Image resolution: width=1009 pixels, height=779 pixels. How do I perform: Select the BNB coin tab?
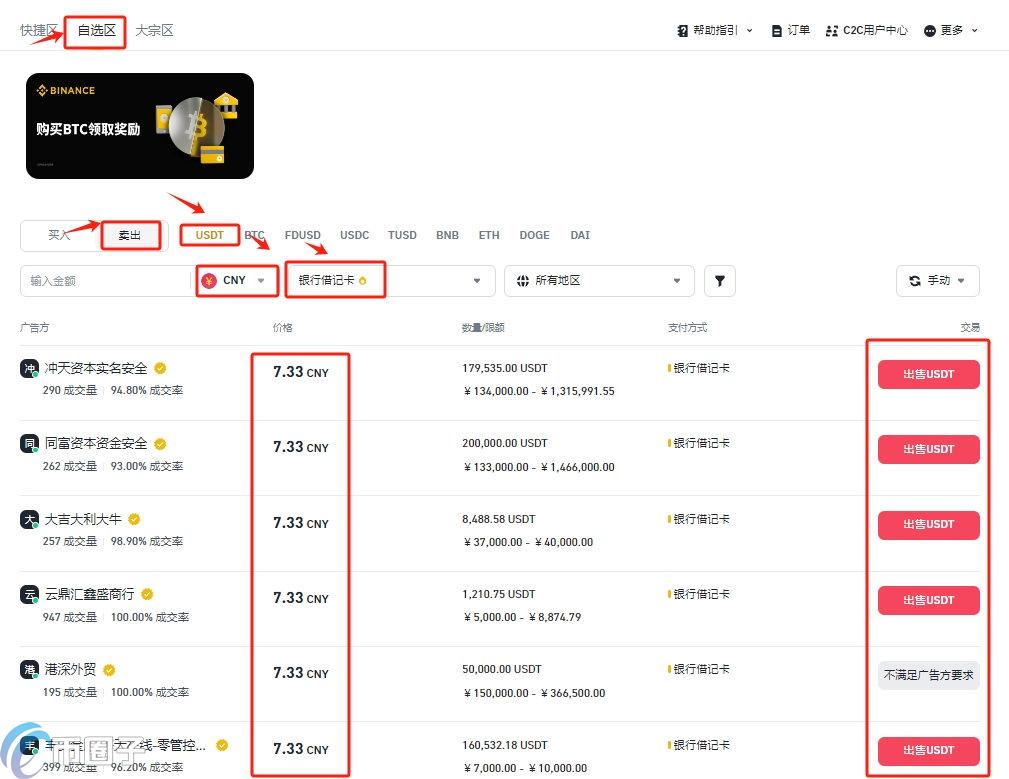(447, 235)
